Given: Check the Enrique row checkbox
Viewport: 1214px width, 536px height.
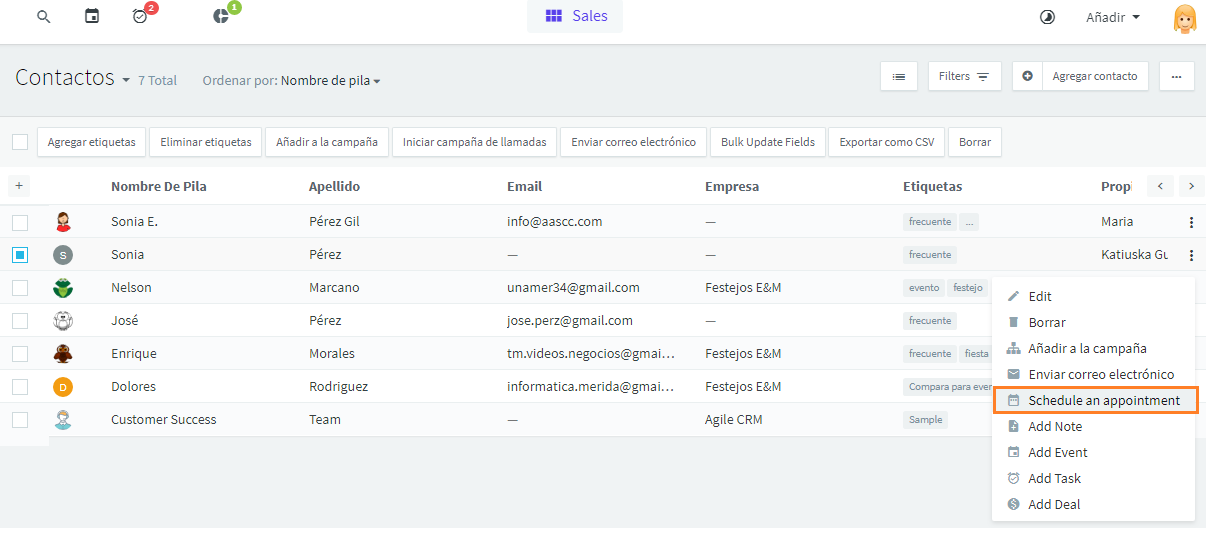Looking at the screenshot, I should [x=20, y=354].
